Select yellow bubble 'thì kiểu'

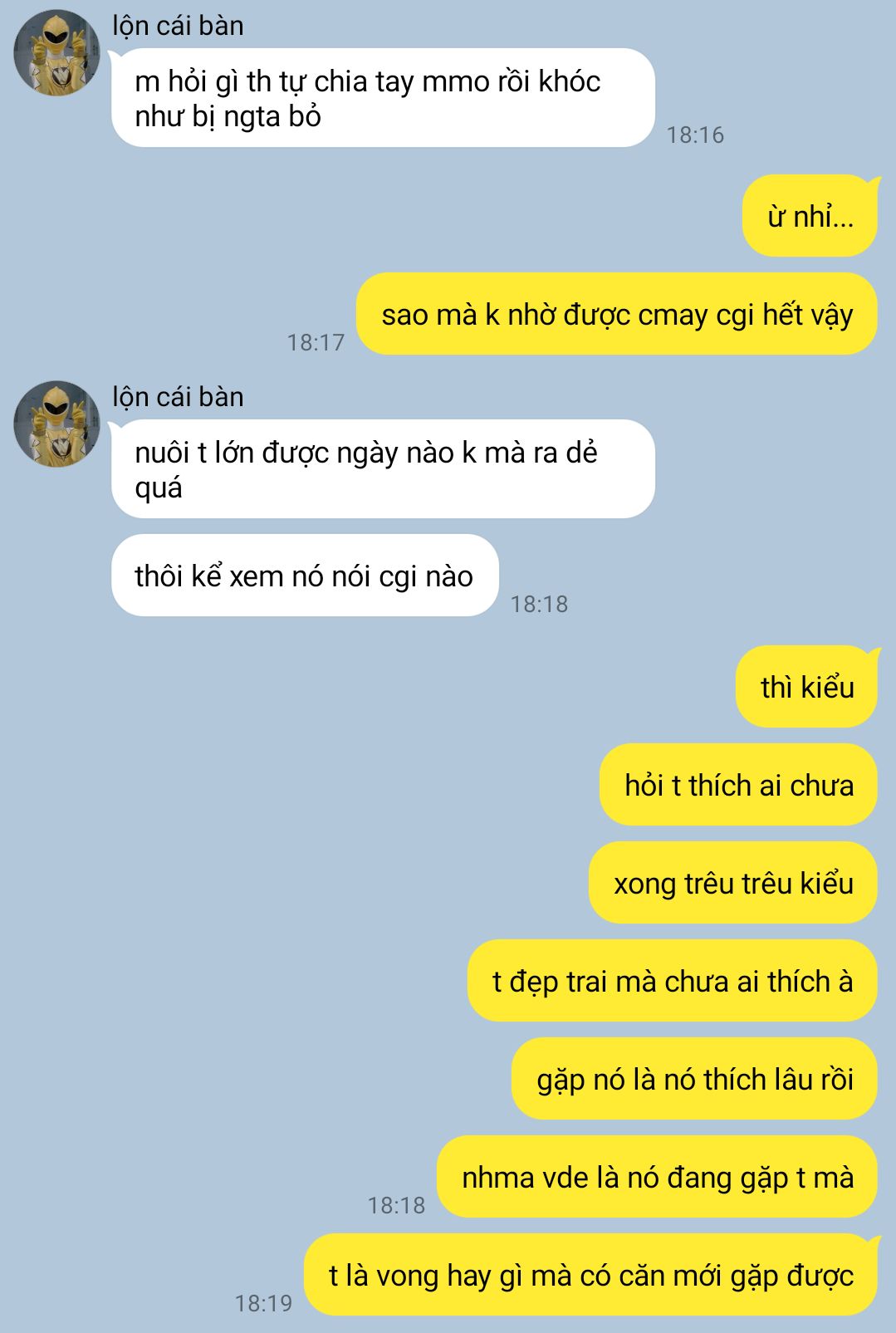[x=806, y=686]
